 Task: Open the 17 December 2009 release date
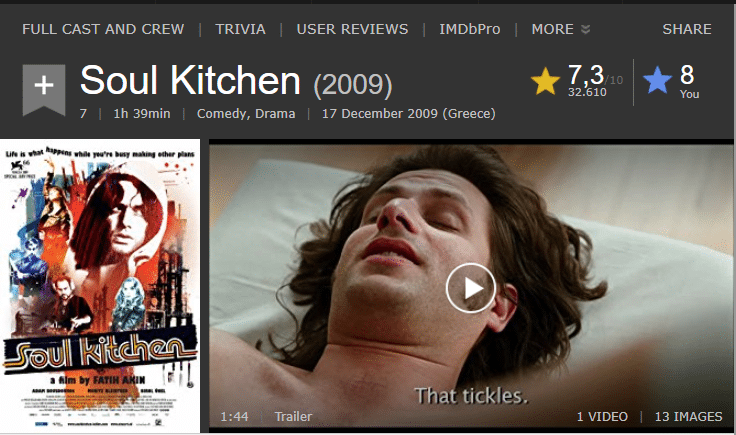408,114
